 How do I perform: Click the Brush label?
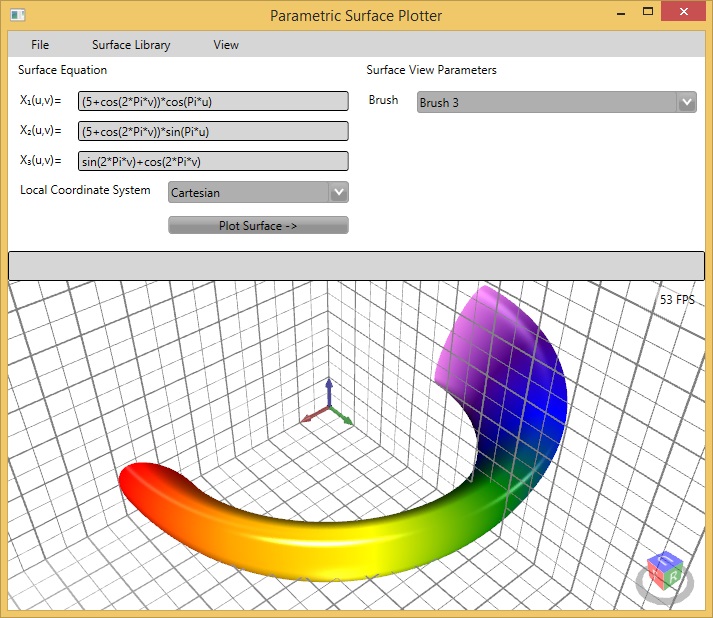383,100
